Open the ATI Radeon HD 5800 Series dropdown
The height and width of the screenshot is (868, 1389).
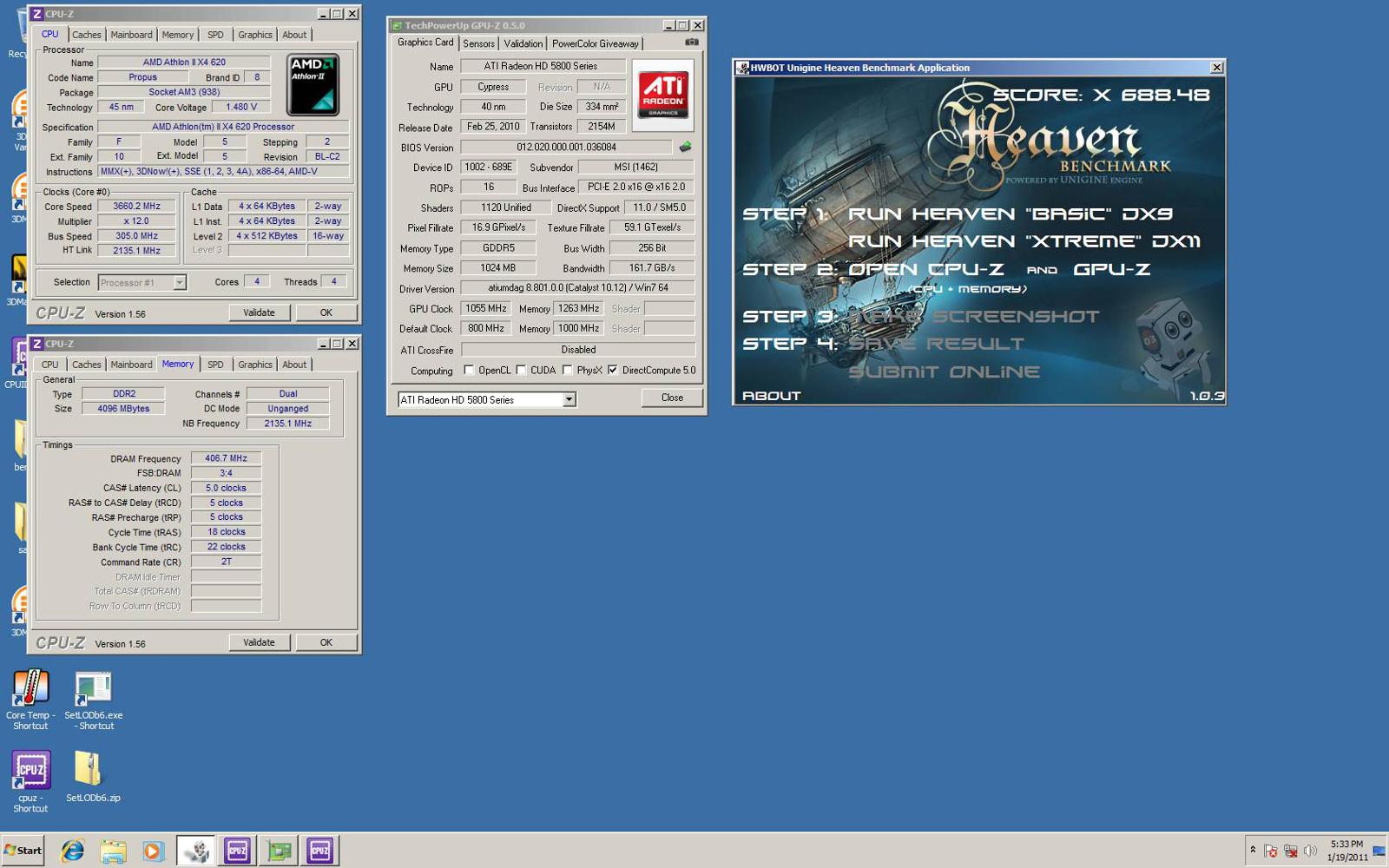[x=569, y=400]
